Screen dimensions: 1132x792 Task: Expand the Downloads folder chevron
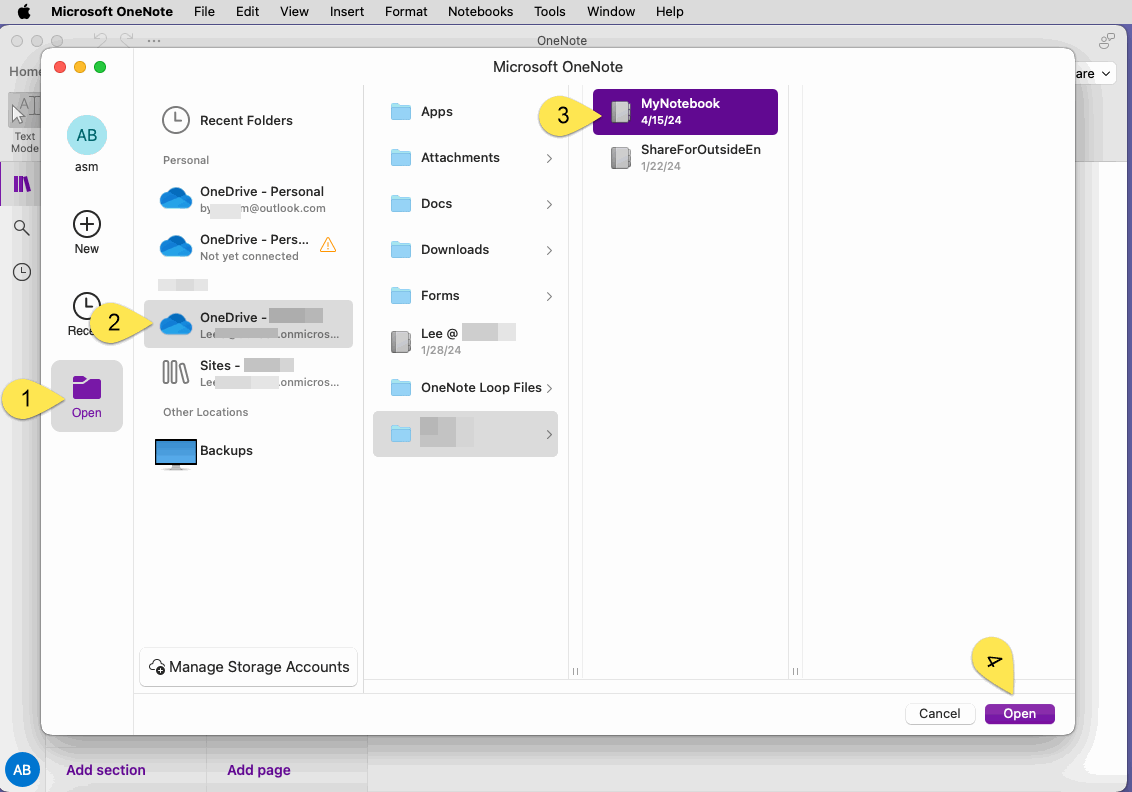[549, 251]
